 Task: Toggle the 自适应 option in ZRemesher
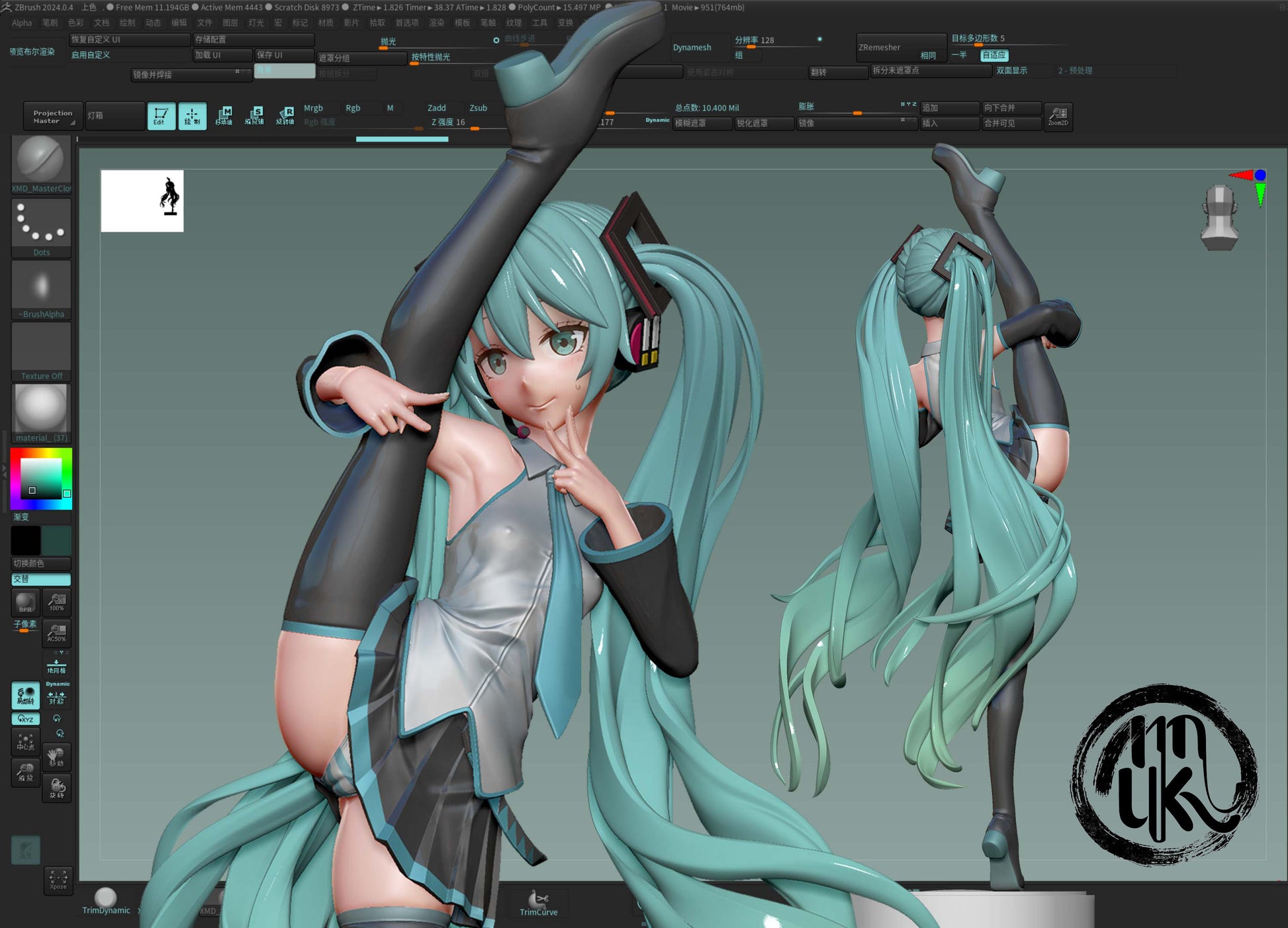point(995,56)
